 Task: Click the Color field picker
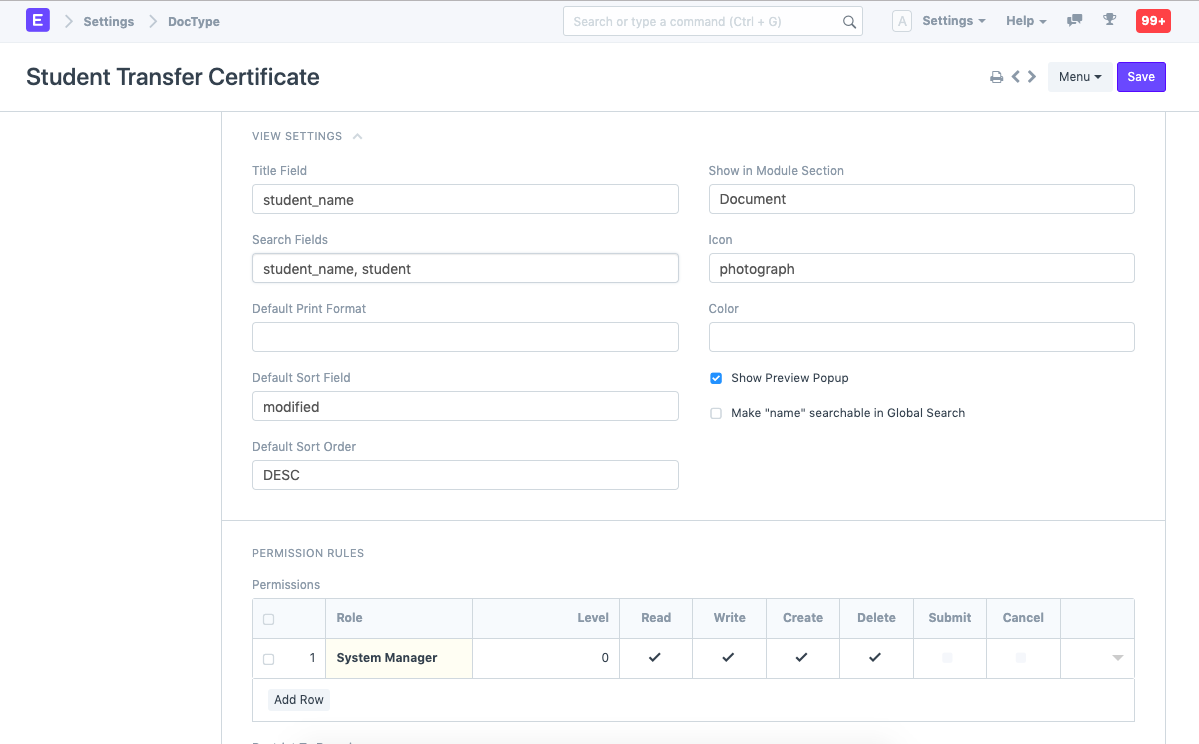tap(921, 337)
